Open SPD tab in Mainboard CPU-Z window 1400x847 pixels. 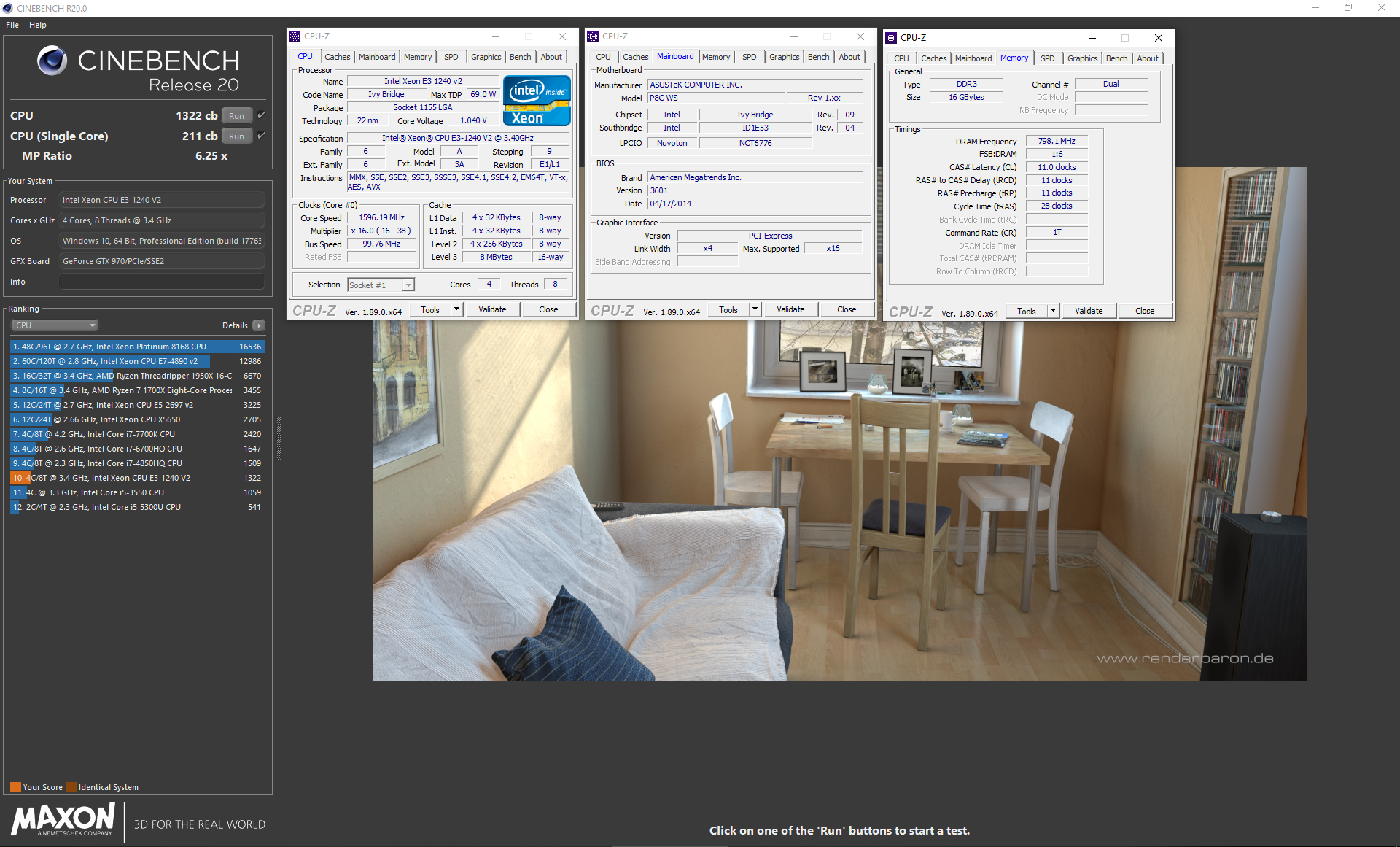point(749,57)
